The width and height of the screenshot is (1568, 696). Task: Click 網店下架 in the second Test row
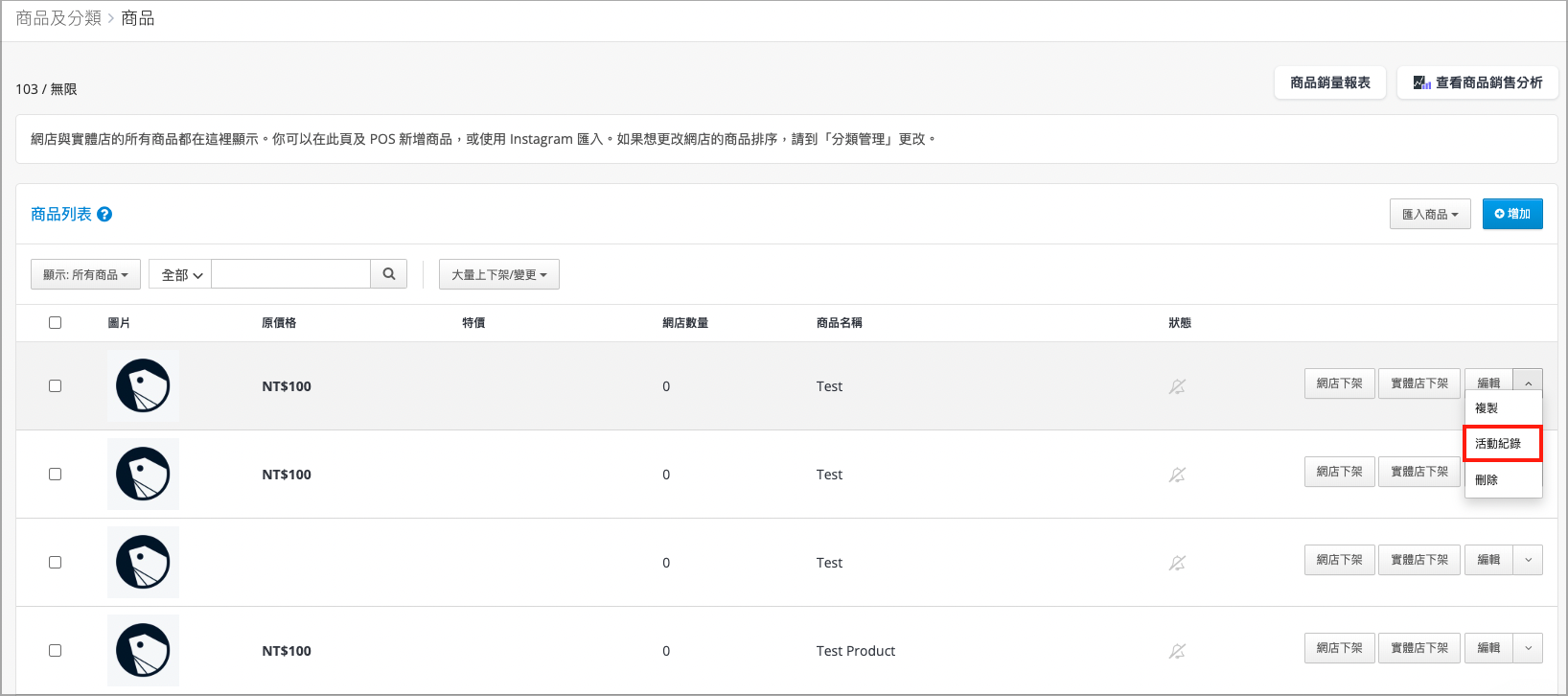(x=1340, y=472)
